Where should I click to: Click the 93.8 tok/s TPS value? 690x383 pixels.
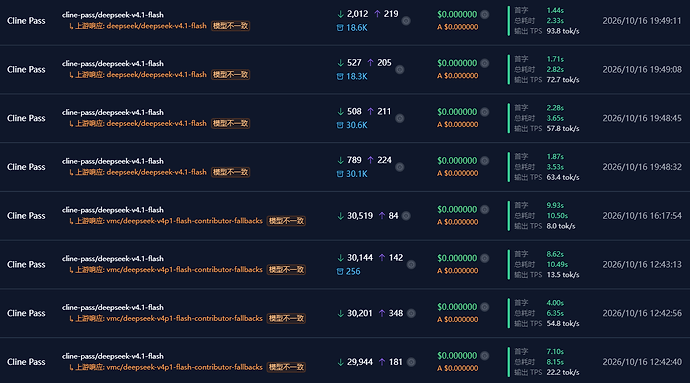pyautogui.click(x=563, y=31)
